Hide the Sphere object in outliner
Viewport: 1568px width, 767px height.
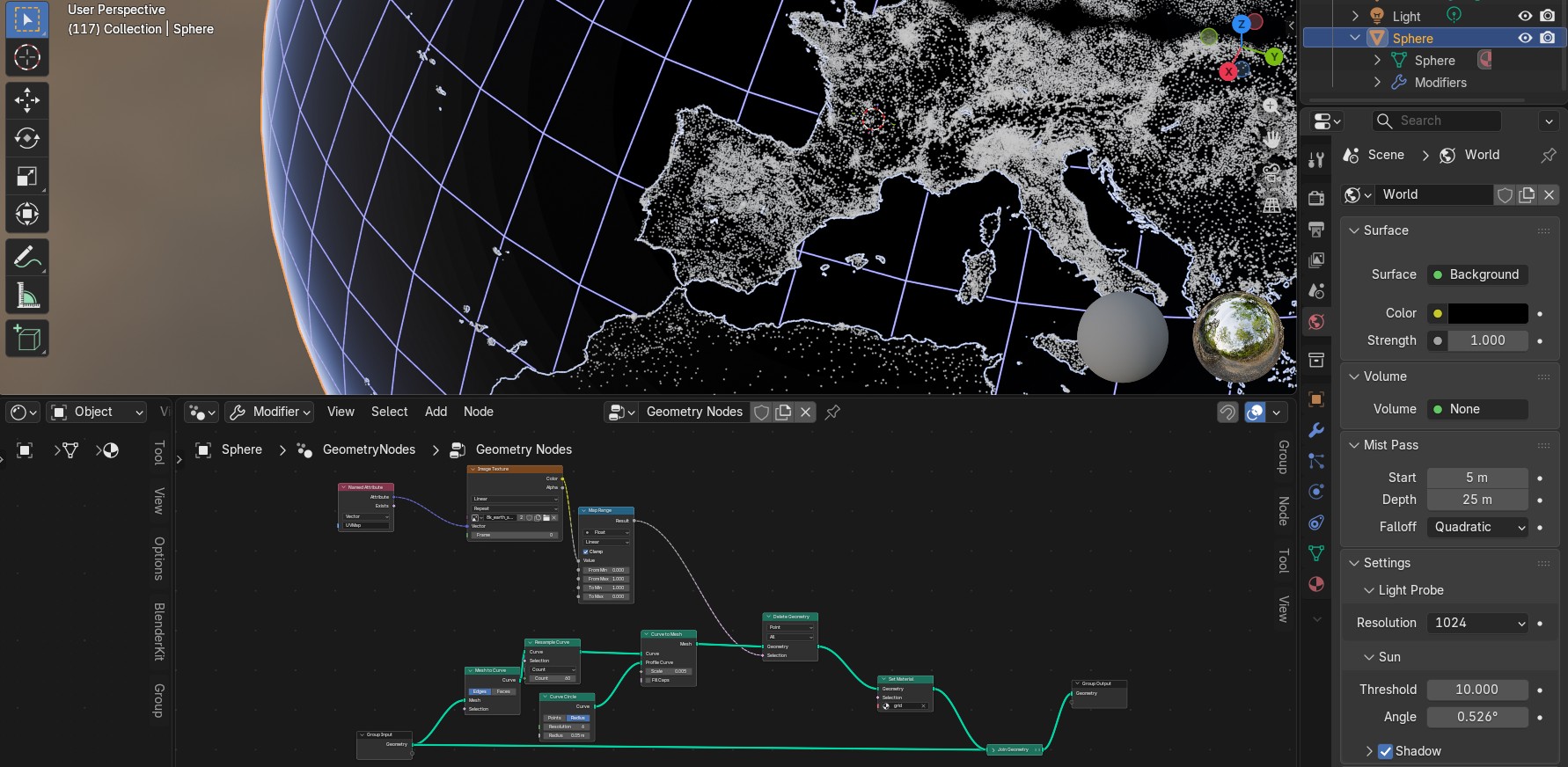pos(1525,38)
